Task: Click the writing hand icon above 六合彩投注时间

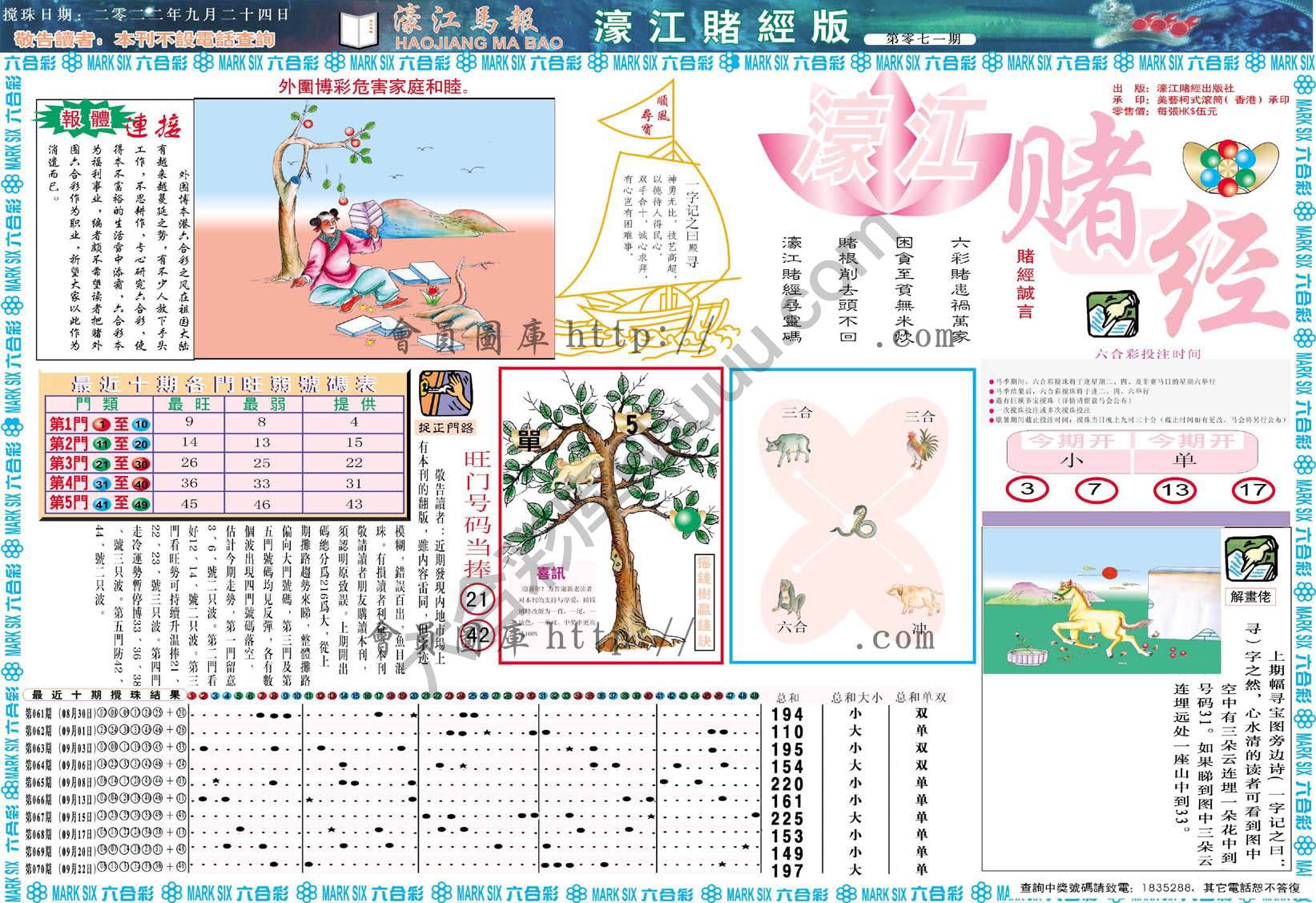Action: click(x=1113, y=314)
